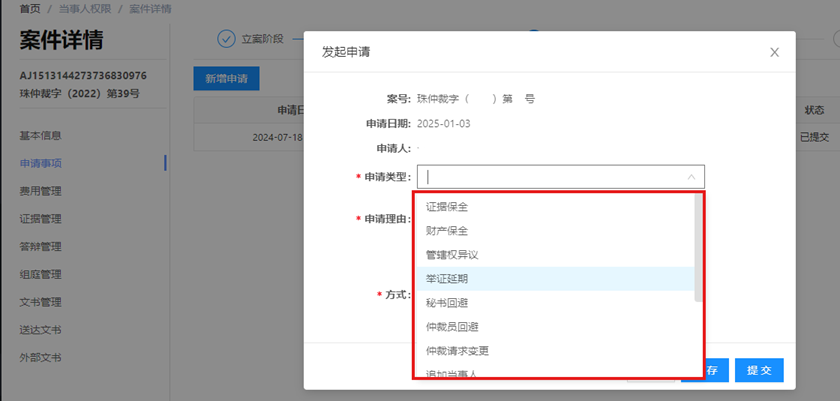840x401 pixels.
Task: Open 组庭管理 in the sidebar
Action: (41, 275)
